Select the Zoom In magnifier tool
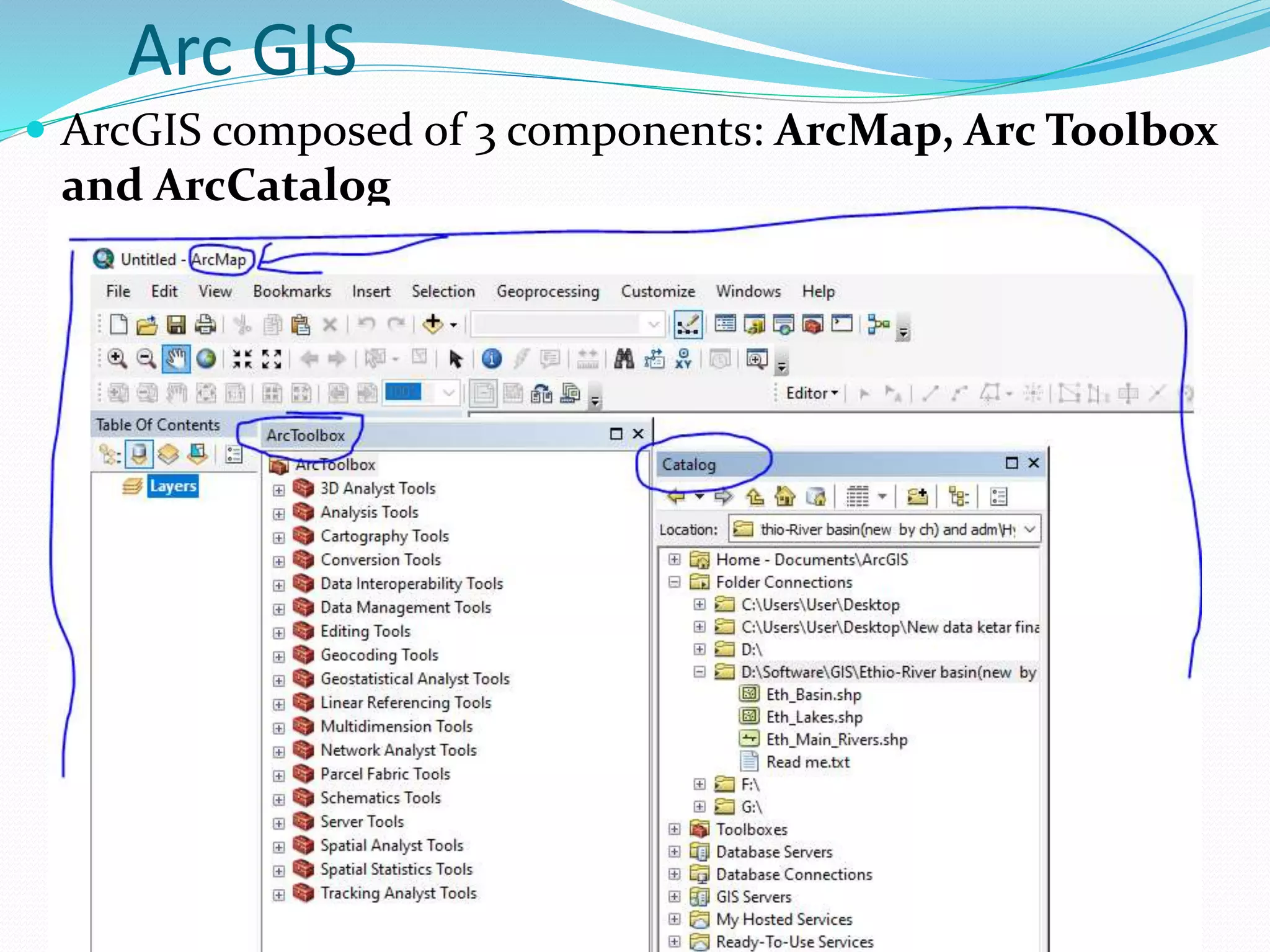This screenshot has width=1270, height=952. [117, 359]
